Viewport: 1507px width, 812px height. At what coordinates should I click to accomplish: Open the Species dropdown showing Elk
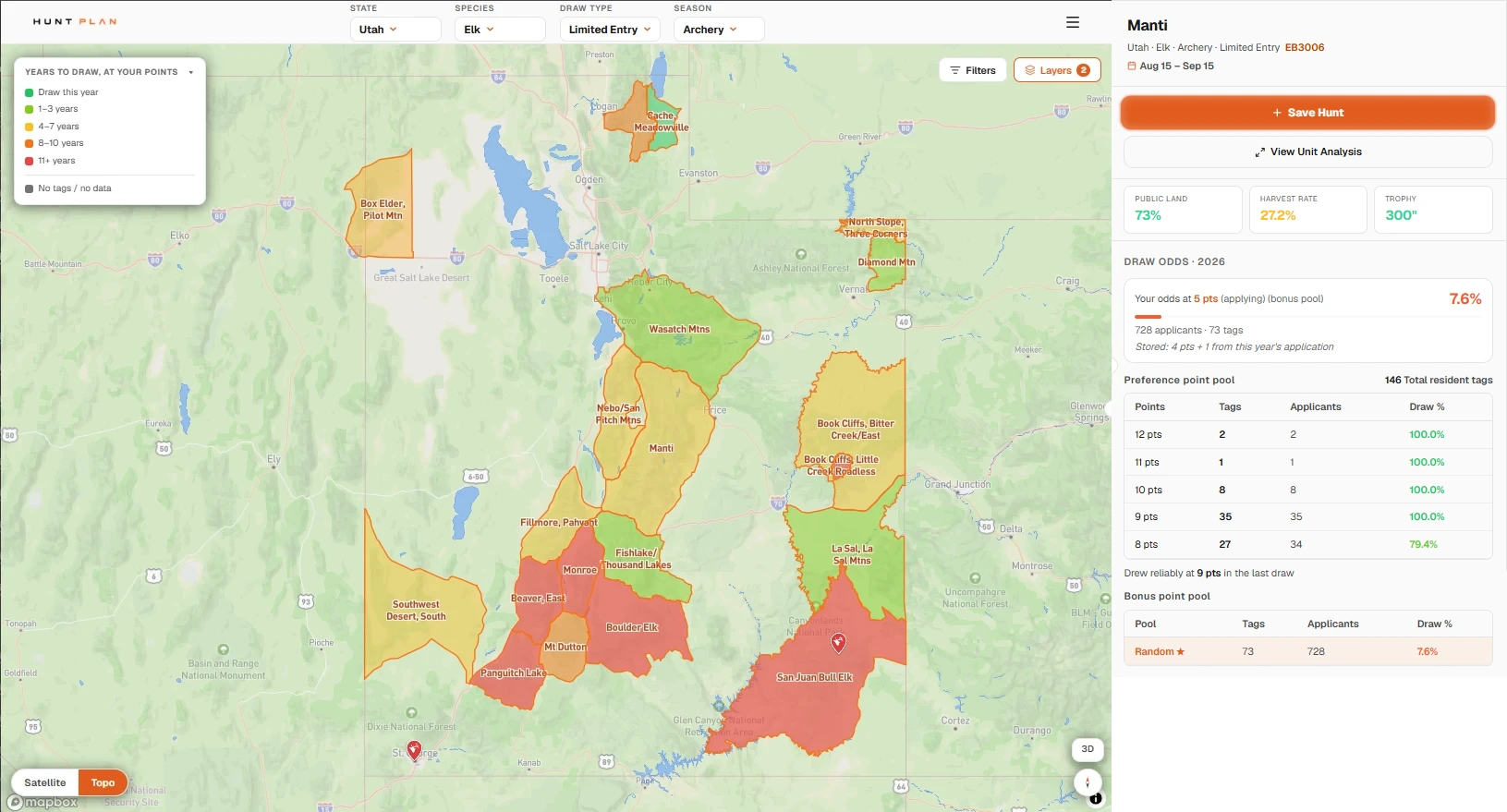pos(500,30)
